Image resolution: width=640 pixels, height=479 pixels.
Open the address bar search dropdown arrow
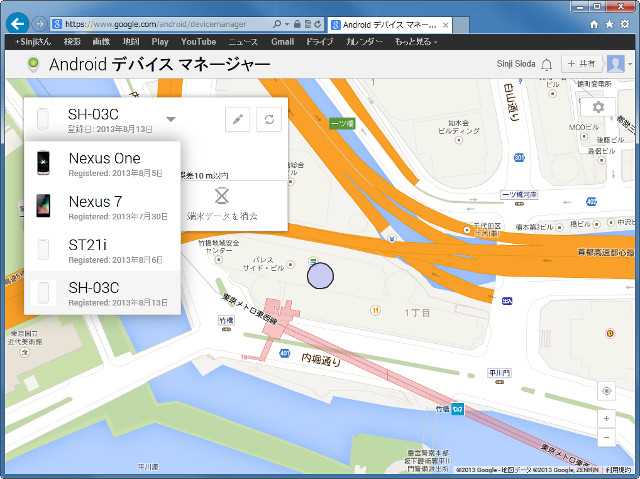[287, 24]
